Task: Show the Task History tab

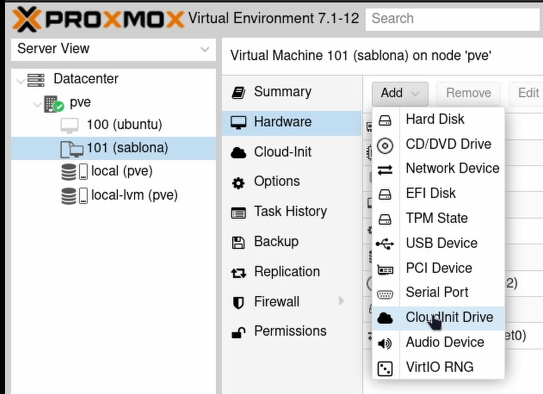Action: (292, 212)
